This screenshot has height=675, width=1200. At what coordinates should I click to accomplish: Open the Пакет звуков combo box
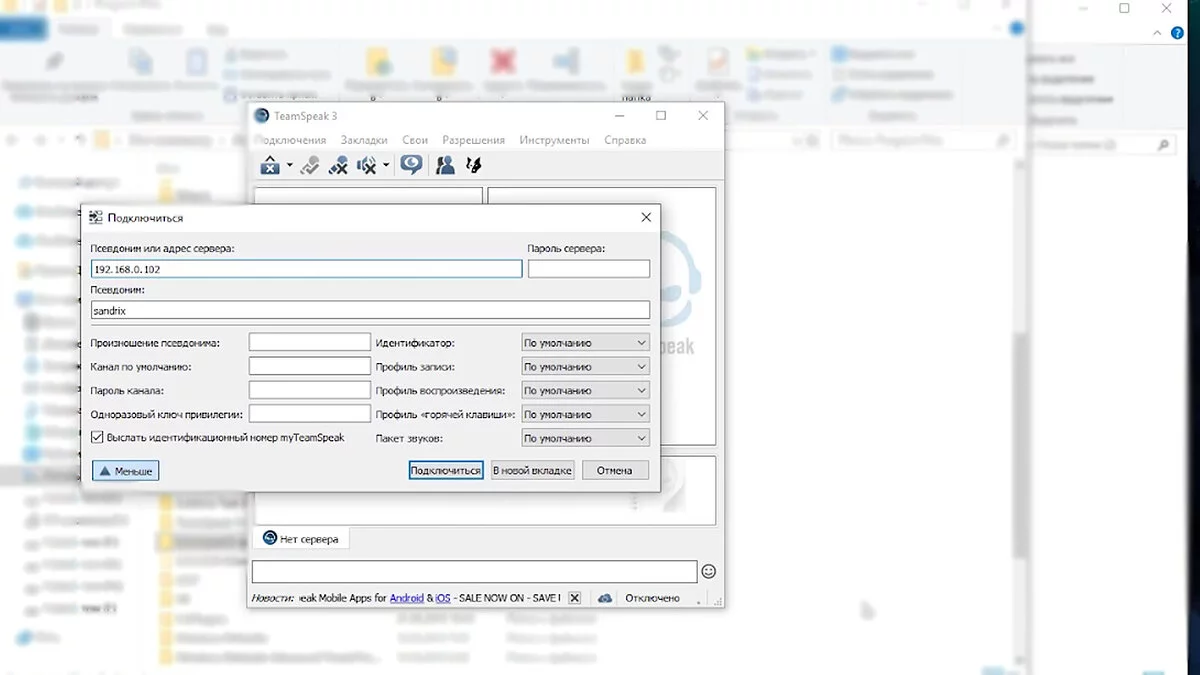(x=585, y=438)
